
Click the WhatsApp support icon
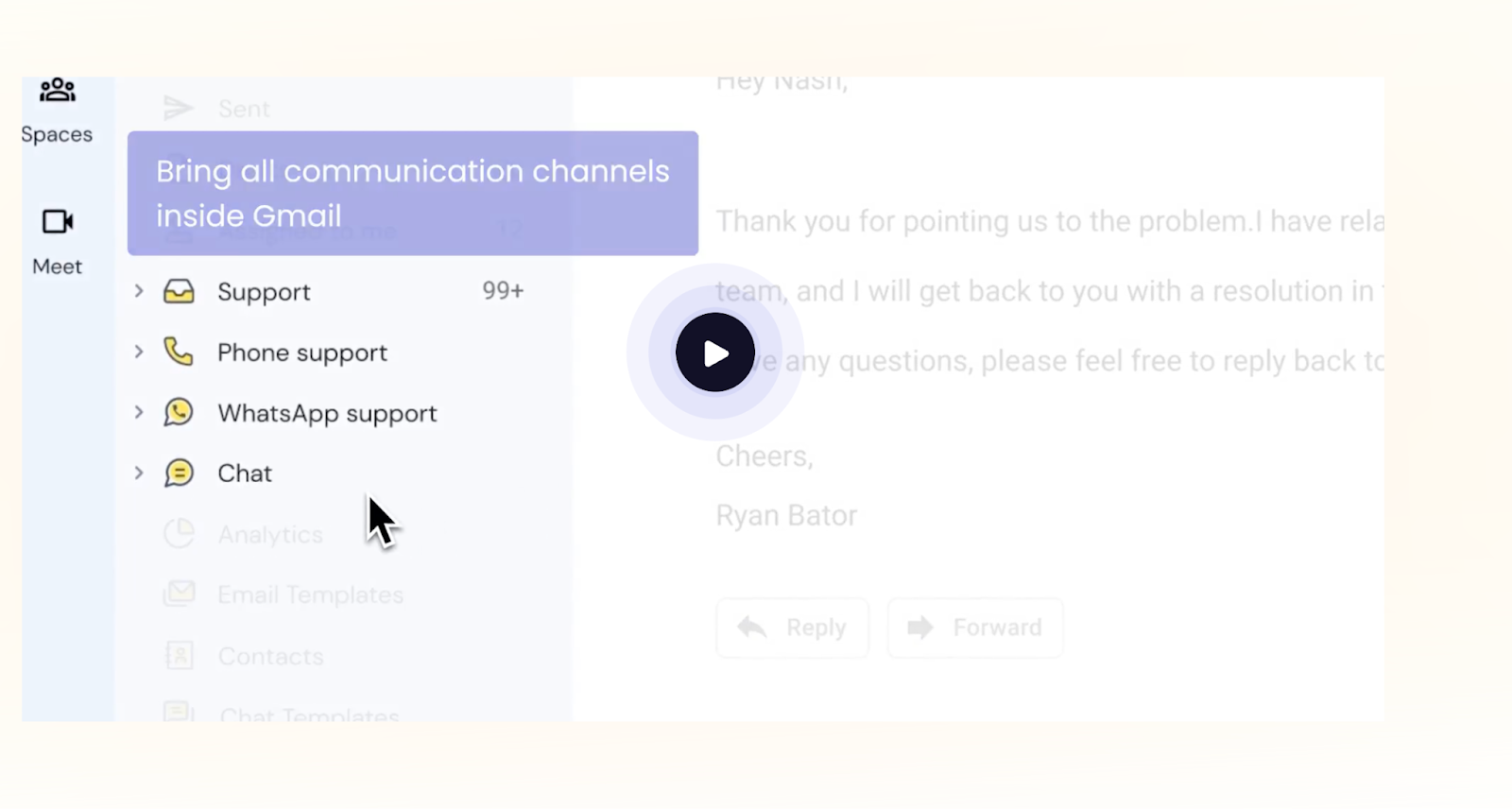[179, 412]
